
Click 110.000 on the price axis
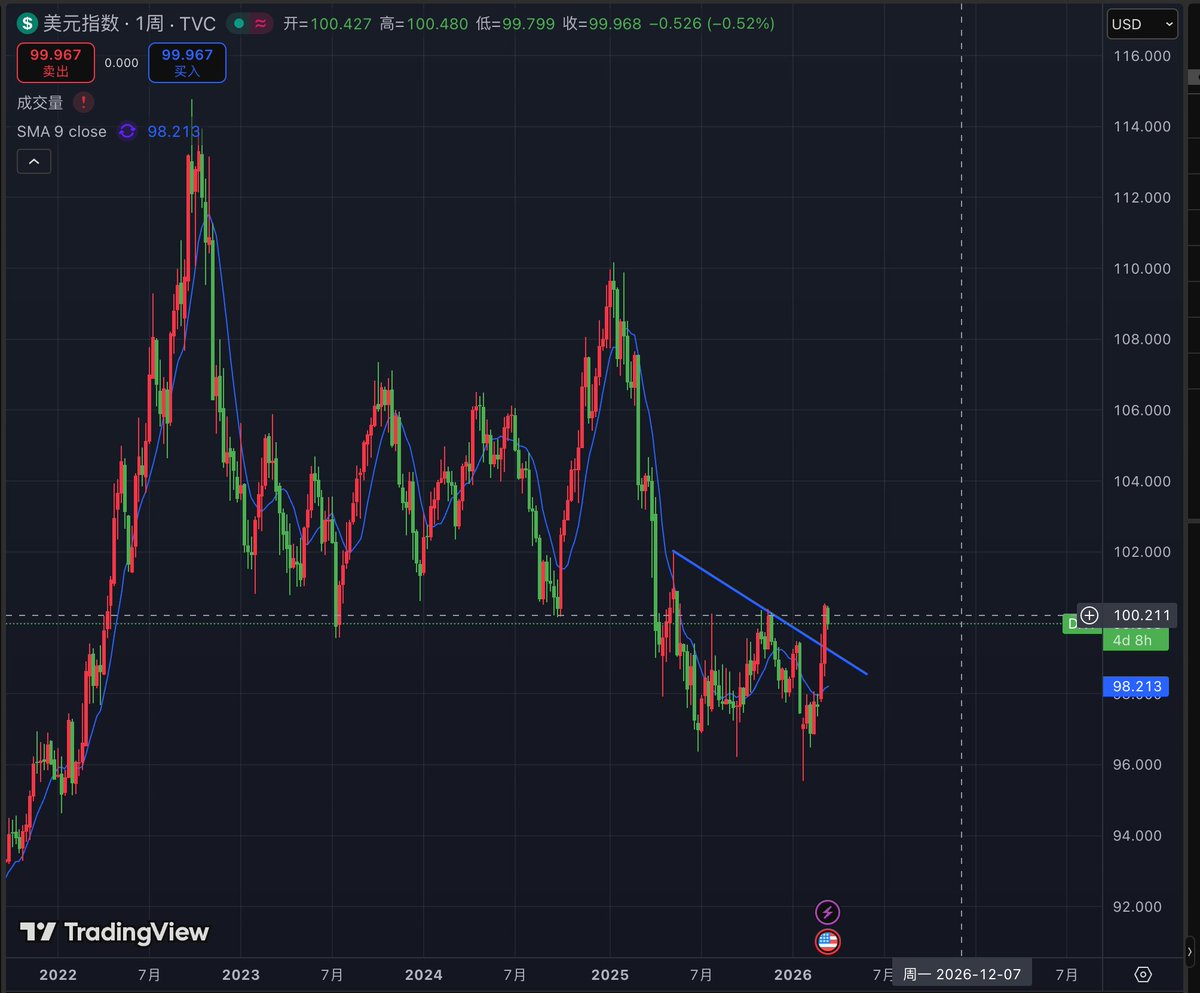point(1142,268)
